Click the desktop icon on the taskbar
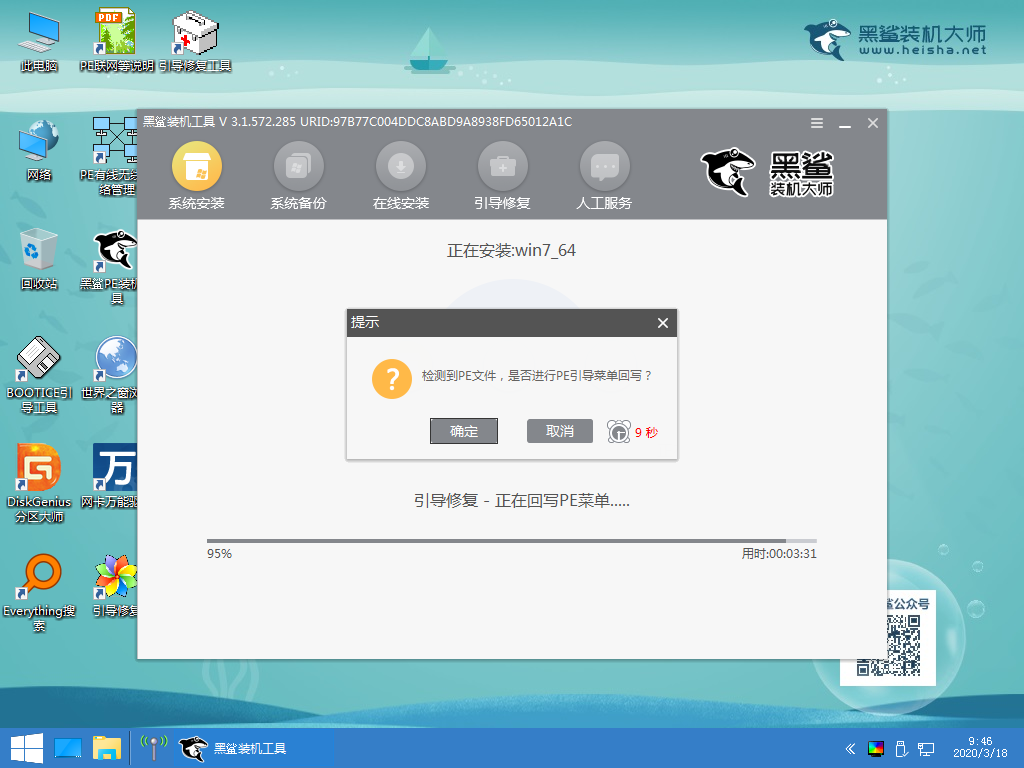Image resolution: width=1024 pixels, height=768 pixels. pyautogui.click(x=68, y=748)
